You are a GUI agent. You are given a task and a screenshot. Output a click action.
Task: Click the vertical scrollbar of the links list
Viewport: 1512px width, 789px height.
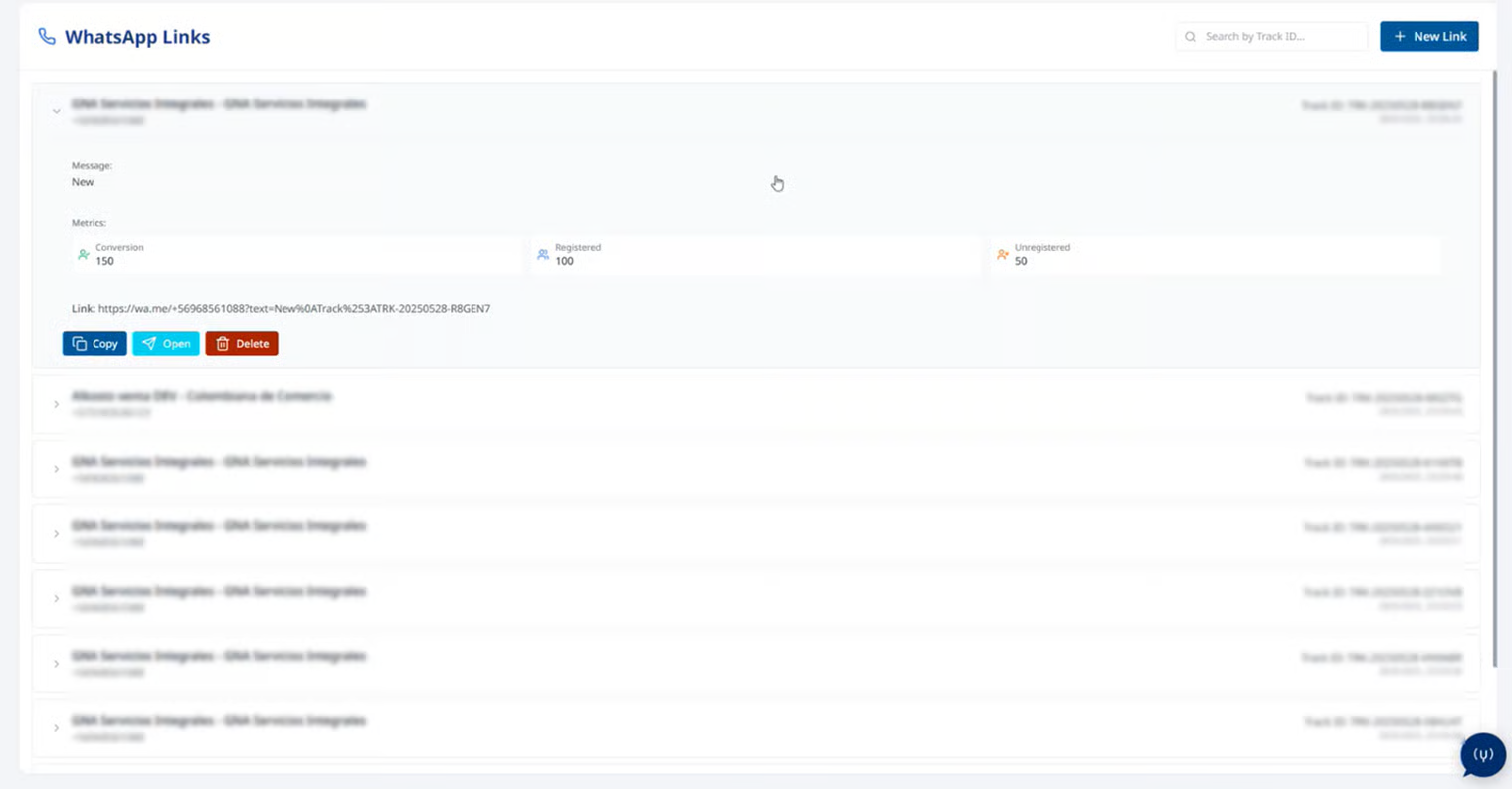1493,368
